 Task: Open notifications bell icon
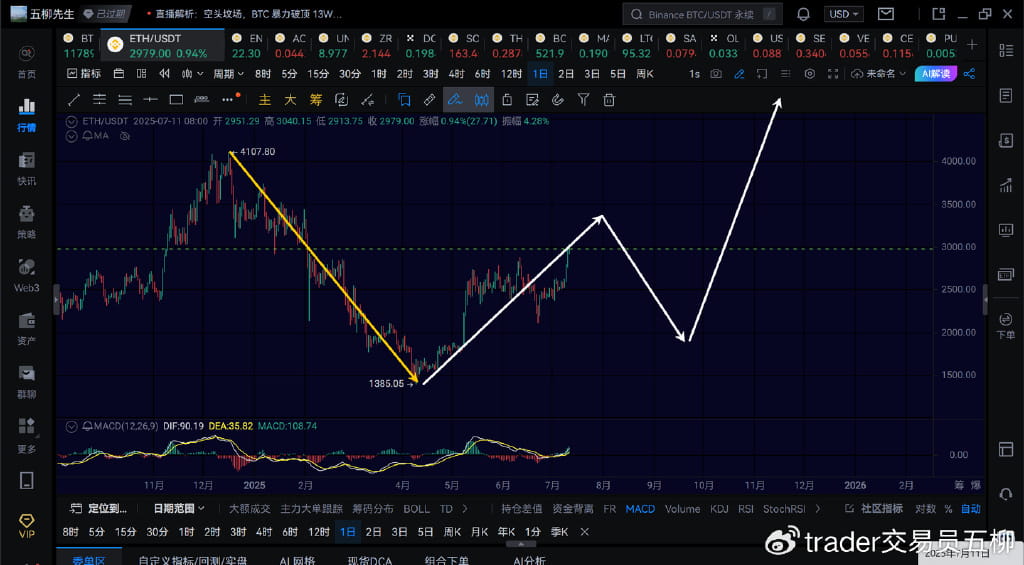[x=803, y=14]
